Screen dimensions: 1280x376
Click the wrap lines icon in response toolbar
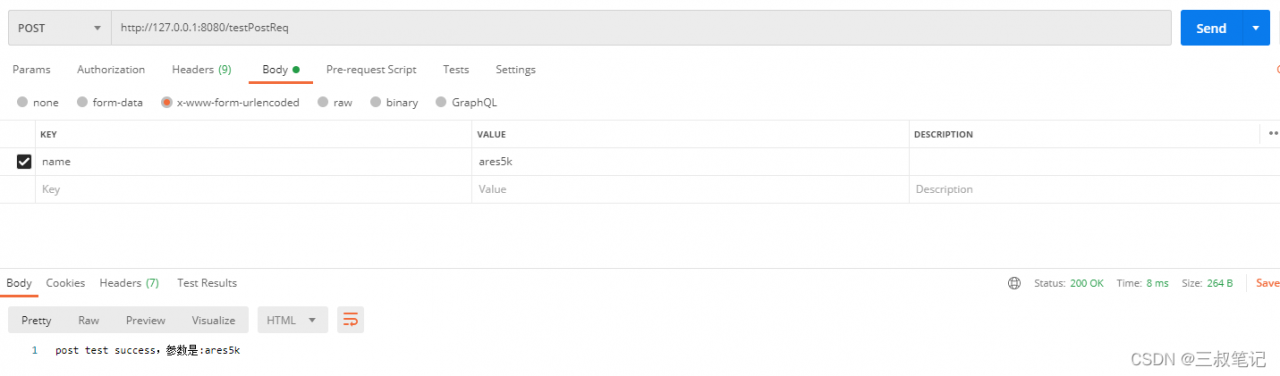(350, 320)
